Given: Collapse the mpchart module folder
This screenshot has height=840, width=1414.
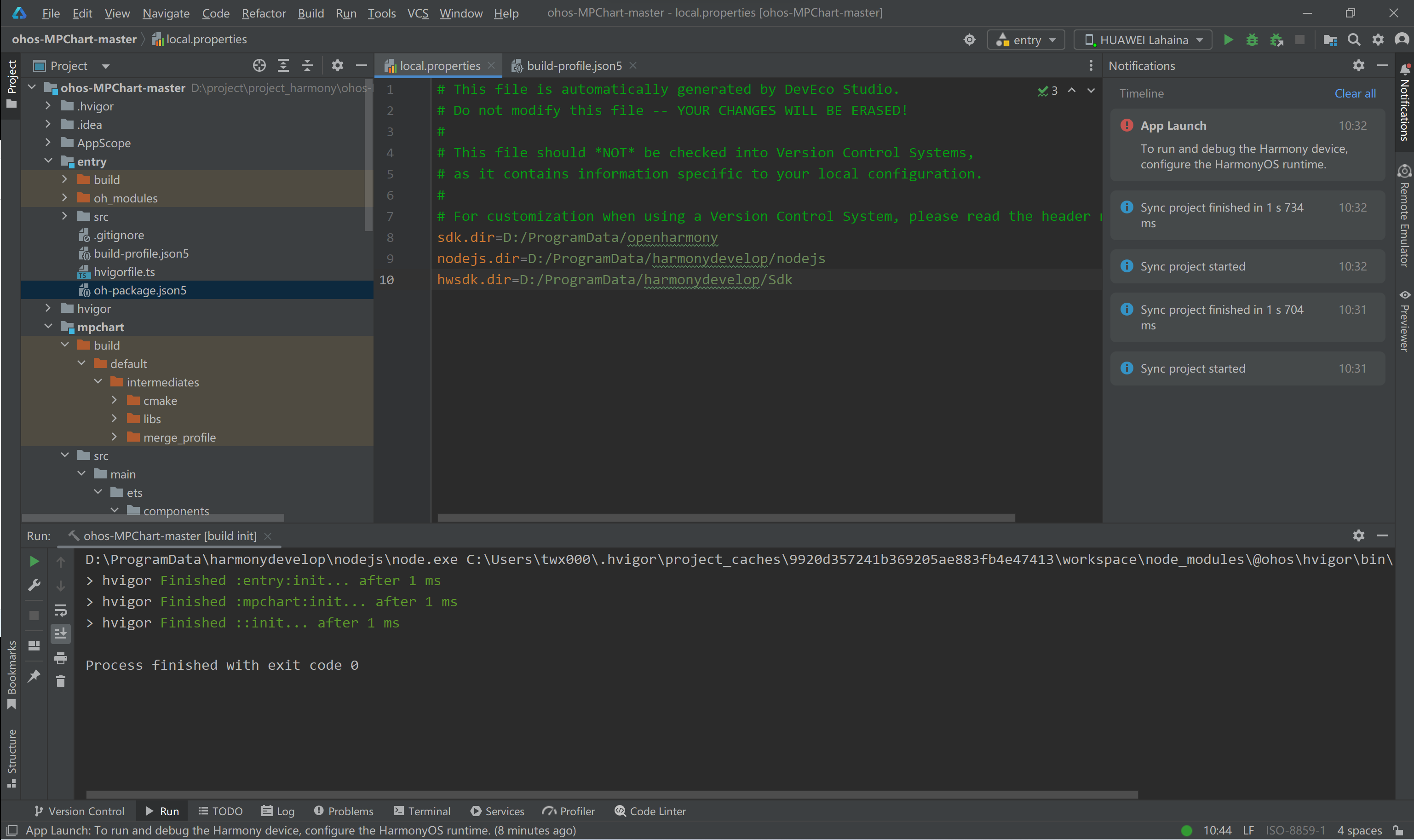Looking at the screenshot, I should pyautogui.click(x=48, y=327).
